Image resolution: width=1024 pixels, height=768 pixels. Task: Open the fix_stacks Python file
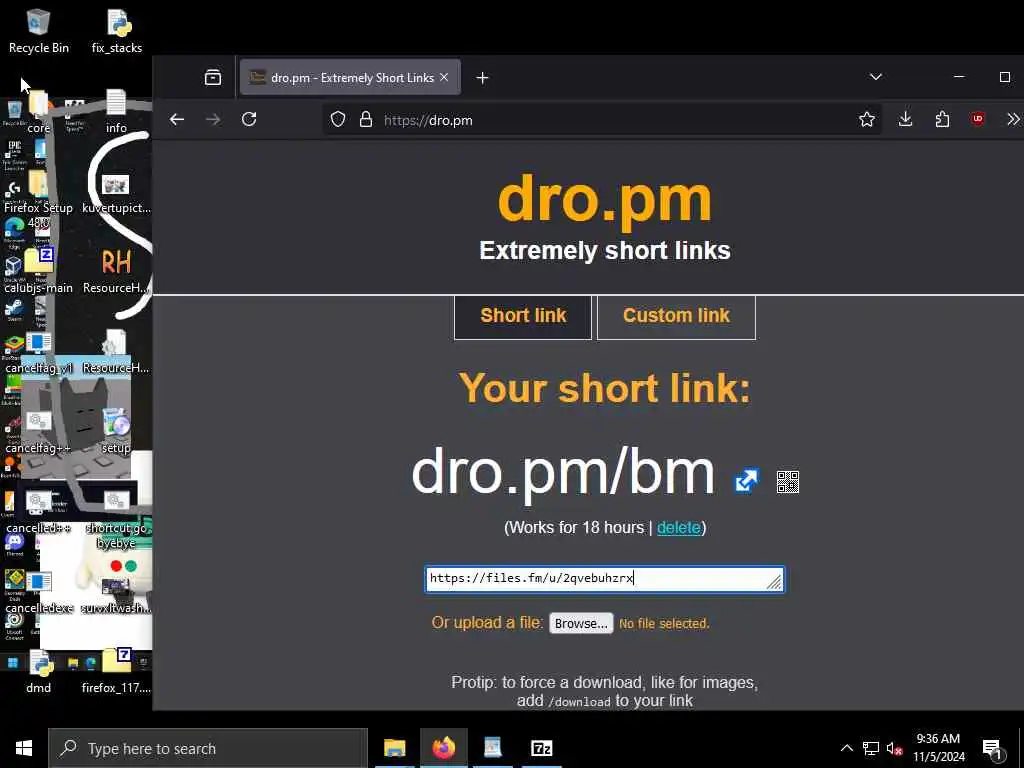[x=117, y=31]
